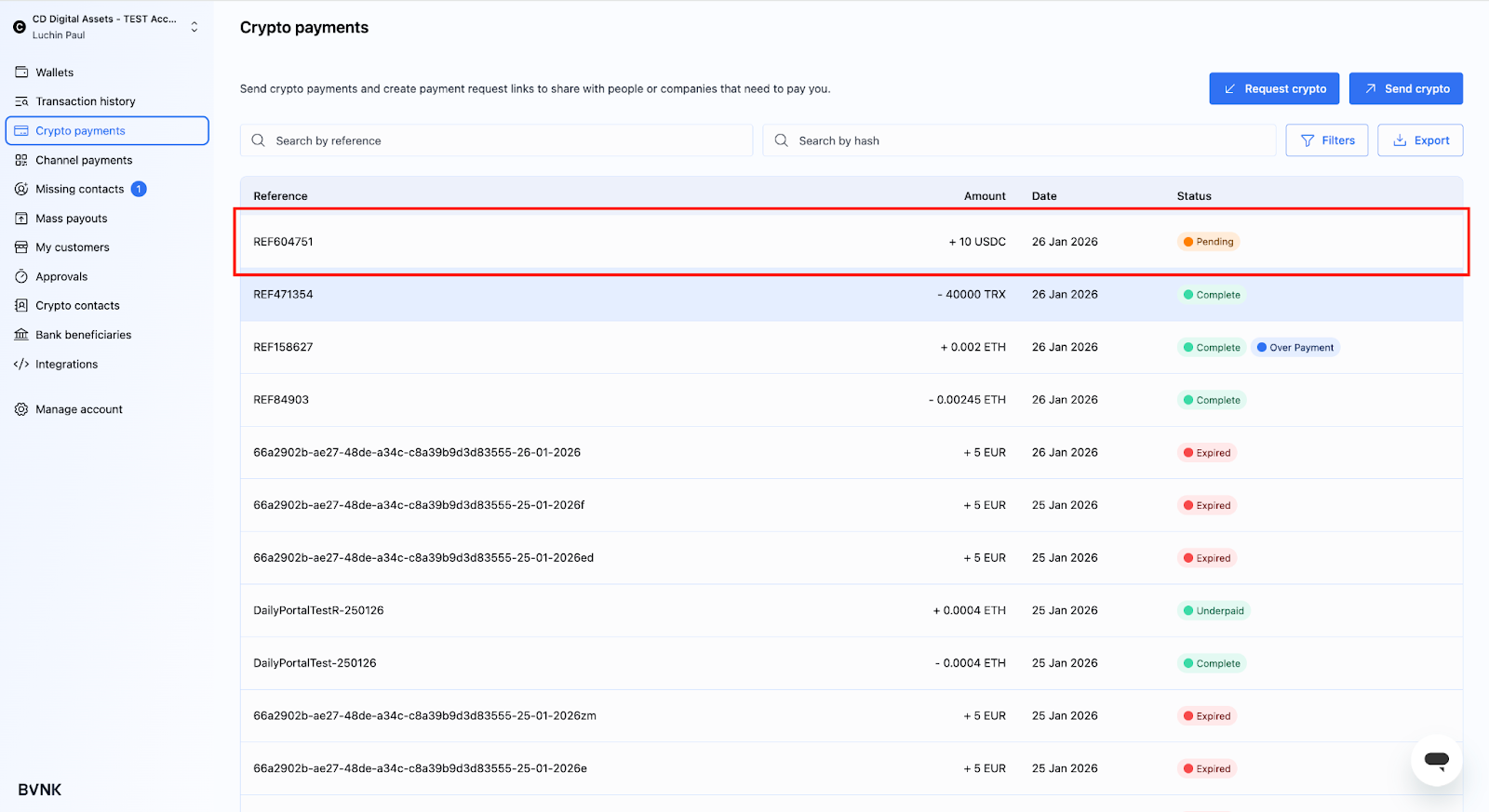Image resolution: width=1489 pixels, height=812 pixels.
Task: Click the Approvals clock icon
Action: click(x=21, y=276)
